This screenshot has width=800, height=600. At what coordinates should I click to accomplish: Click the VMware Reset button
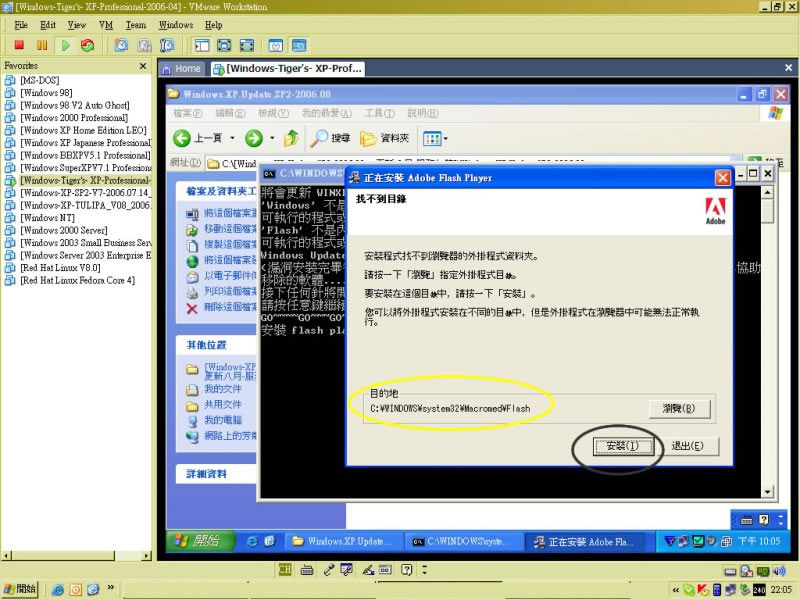coord(87,45)
